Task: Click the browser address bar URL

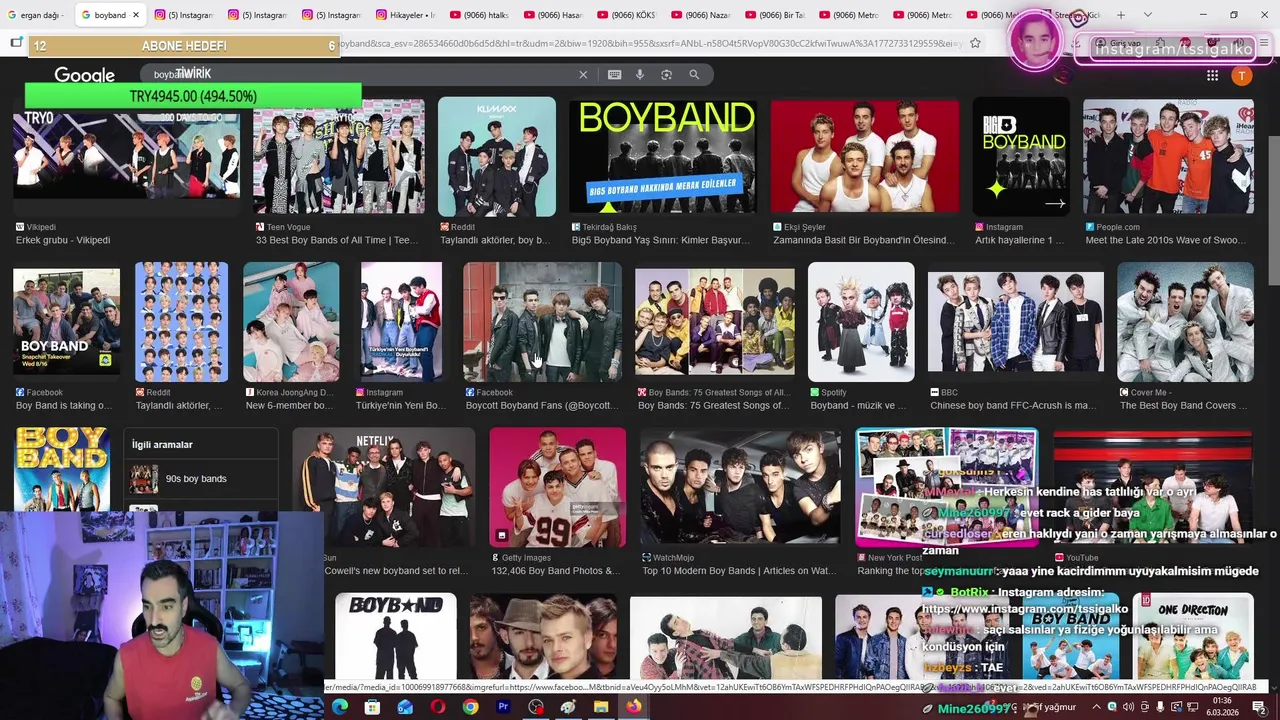Action: (x=650, y=43)
